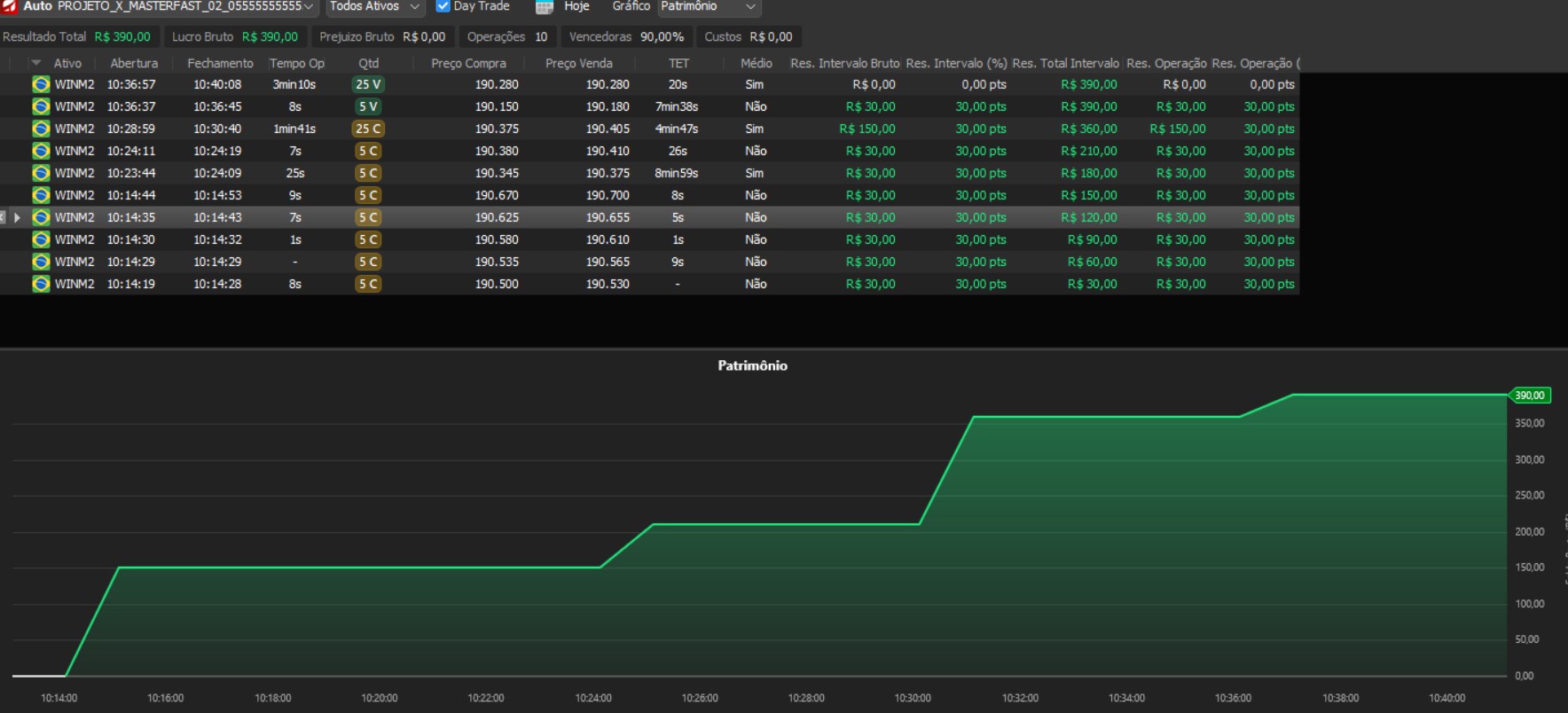The width and height of the screenshot is (1568, 713).
Task: Sort by the Preço Compra column header
Action: coord(468,63)
